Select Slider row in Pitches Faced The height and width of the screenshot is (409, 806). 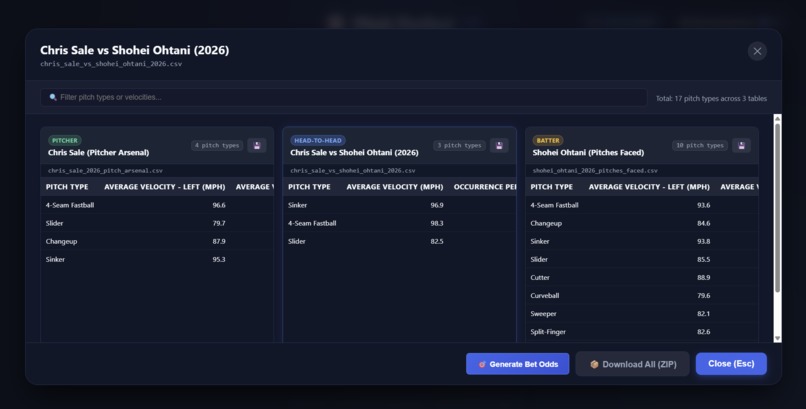642,259
